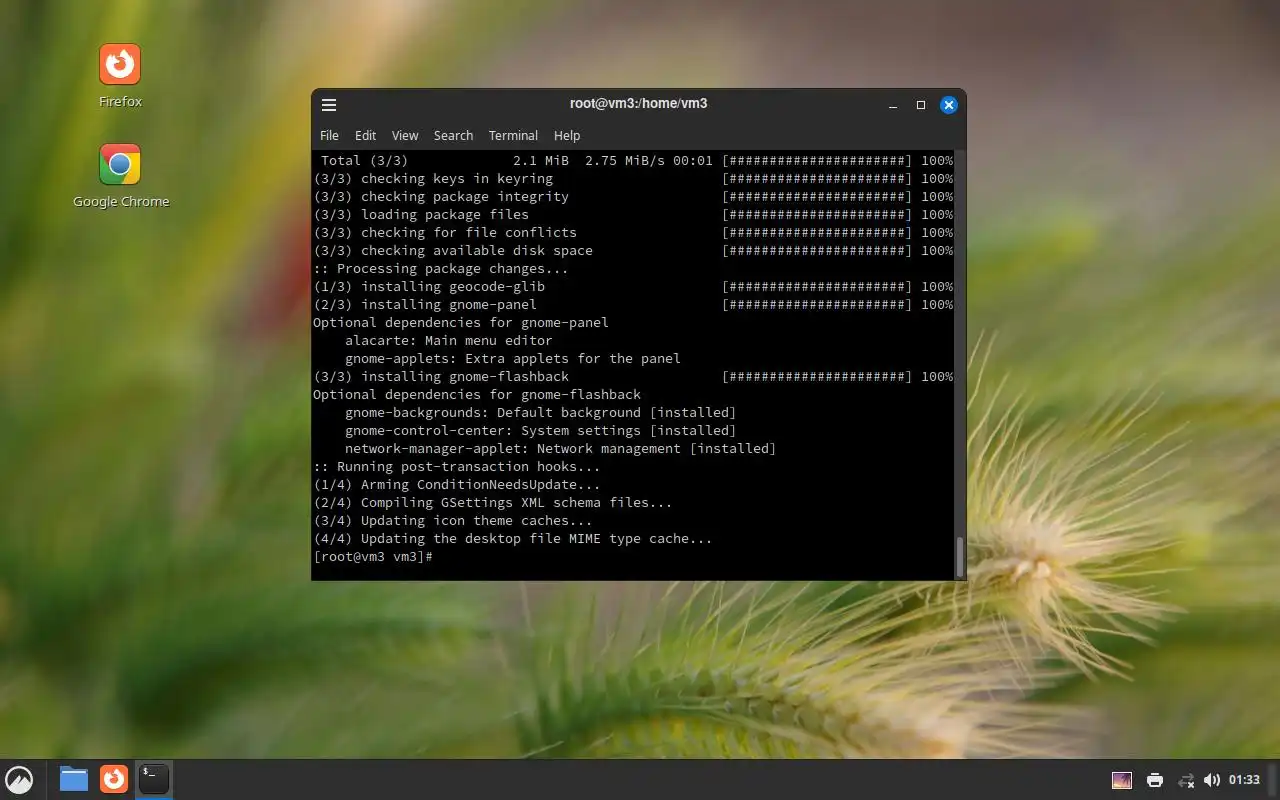Click "alacarte: Main menu editor" text

pos(449,341)
